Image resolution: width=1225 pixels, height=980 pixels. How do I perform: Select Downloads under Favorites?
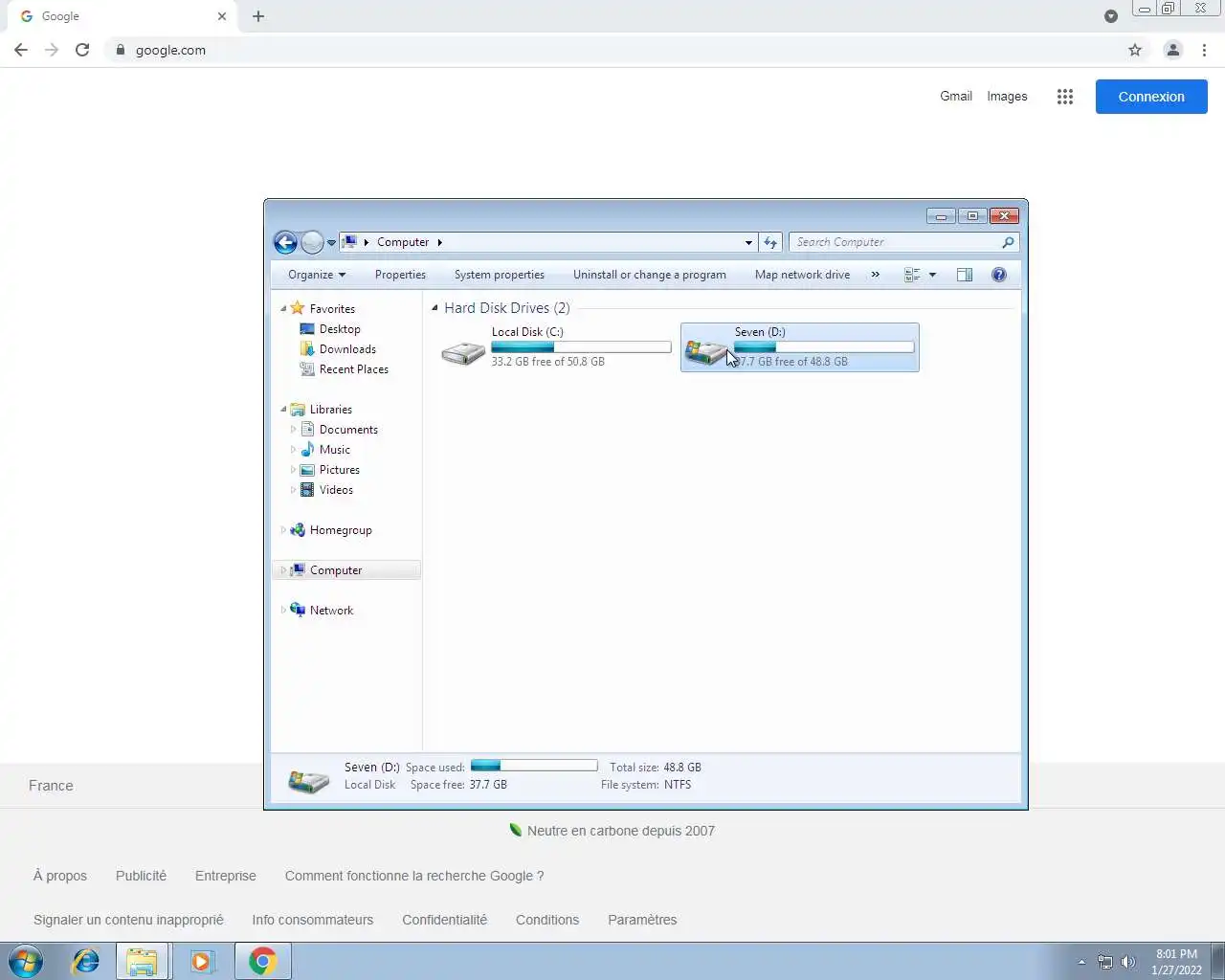(347, 349)
